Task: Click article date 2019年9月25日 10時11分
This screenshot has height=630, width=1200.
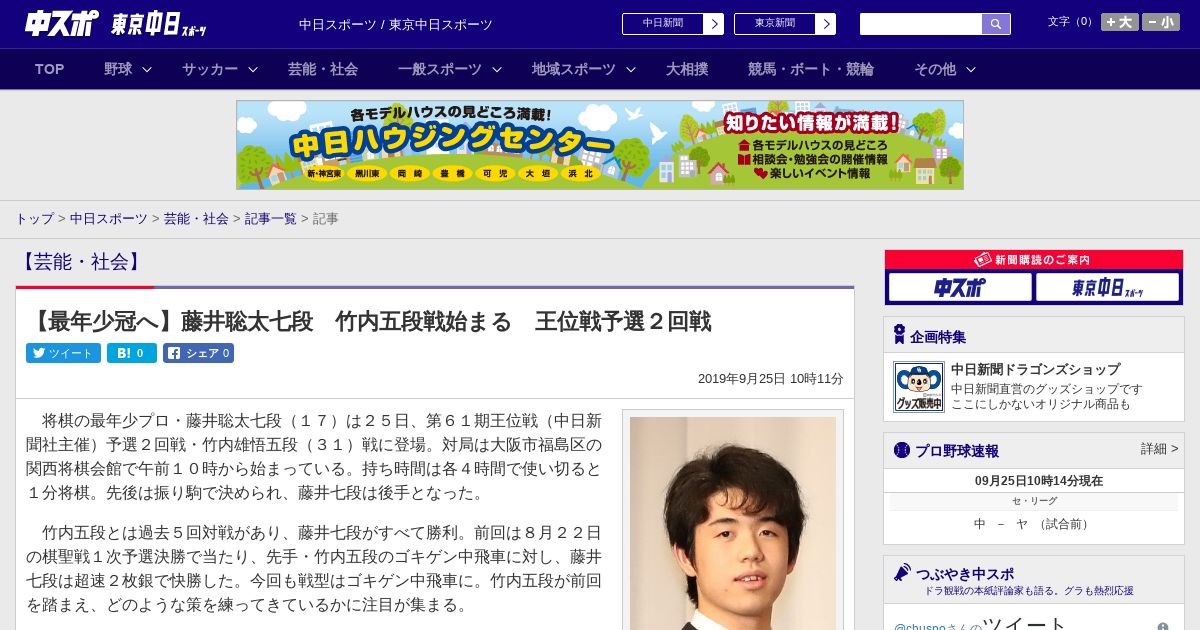Action: click(771, 379)
